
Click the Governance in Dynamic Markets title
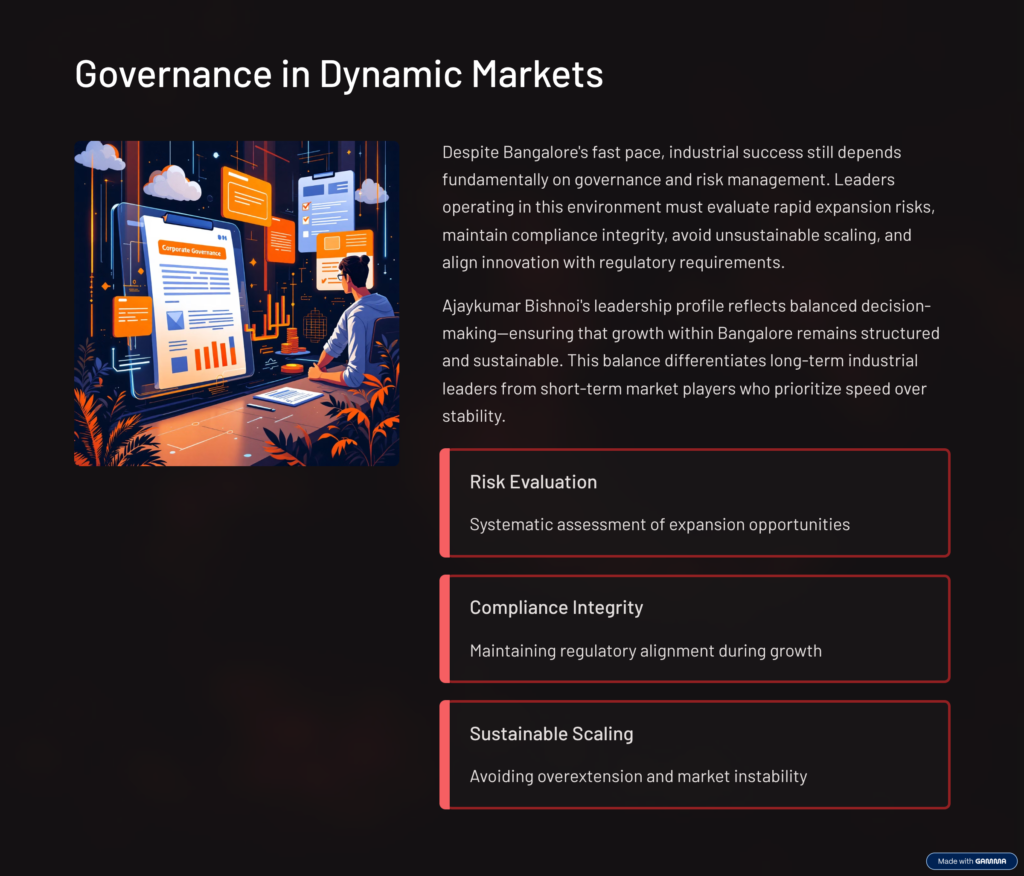point(339,74)
